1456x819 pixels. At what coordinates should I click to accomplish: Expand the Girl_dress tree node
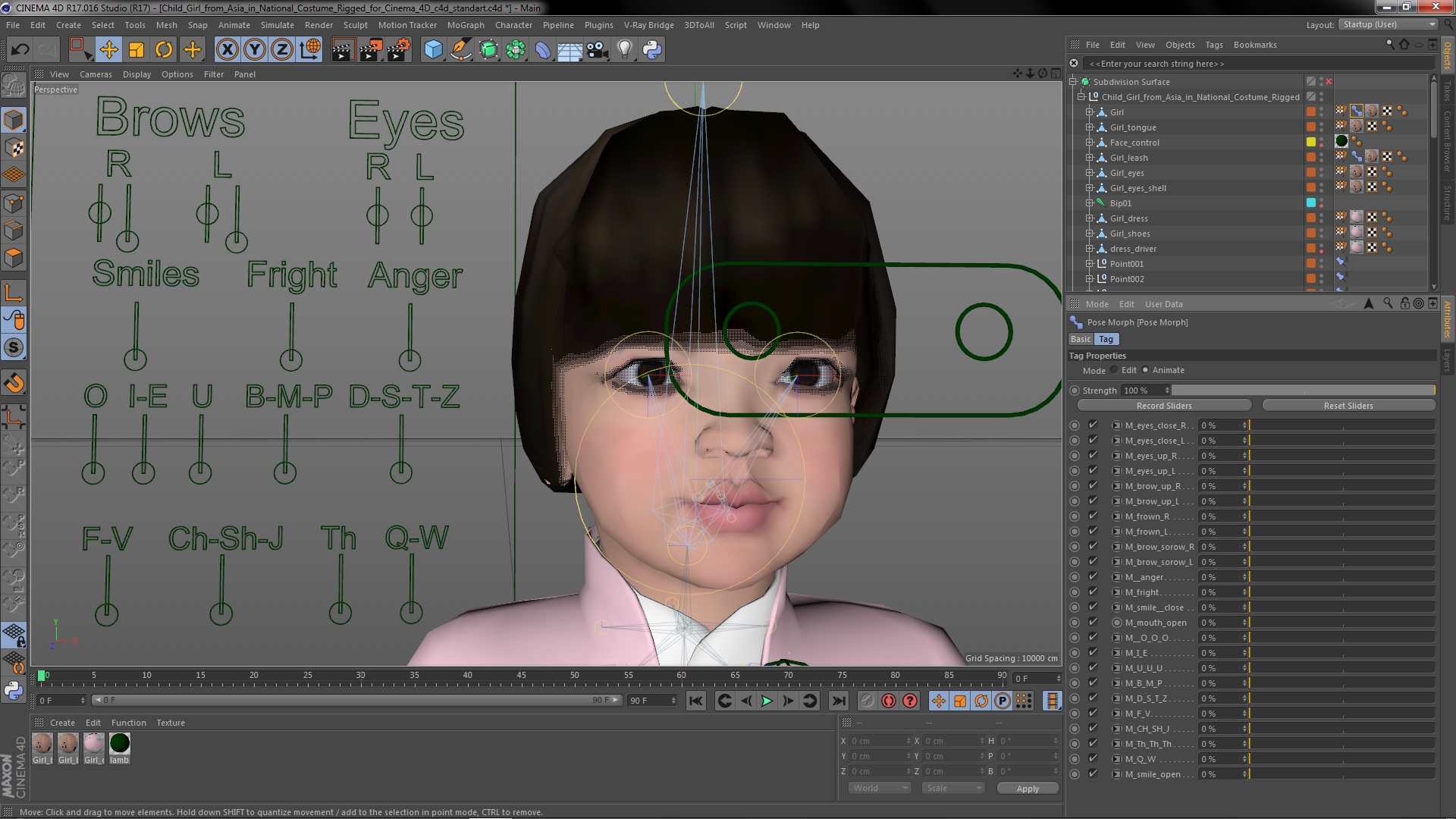tap(1090, 218)
